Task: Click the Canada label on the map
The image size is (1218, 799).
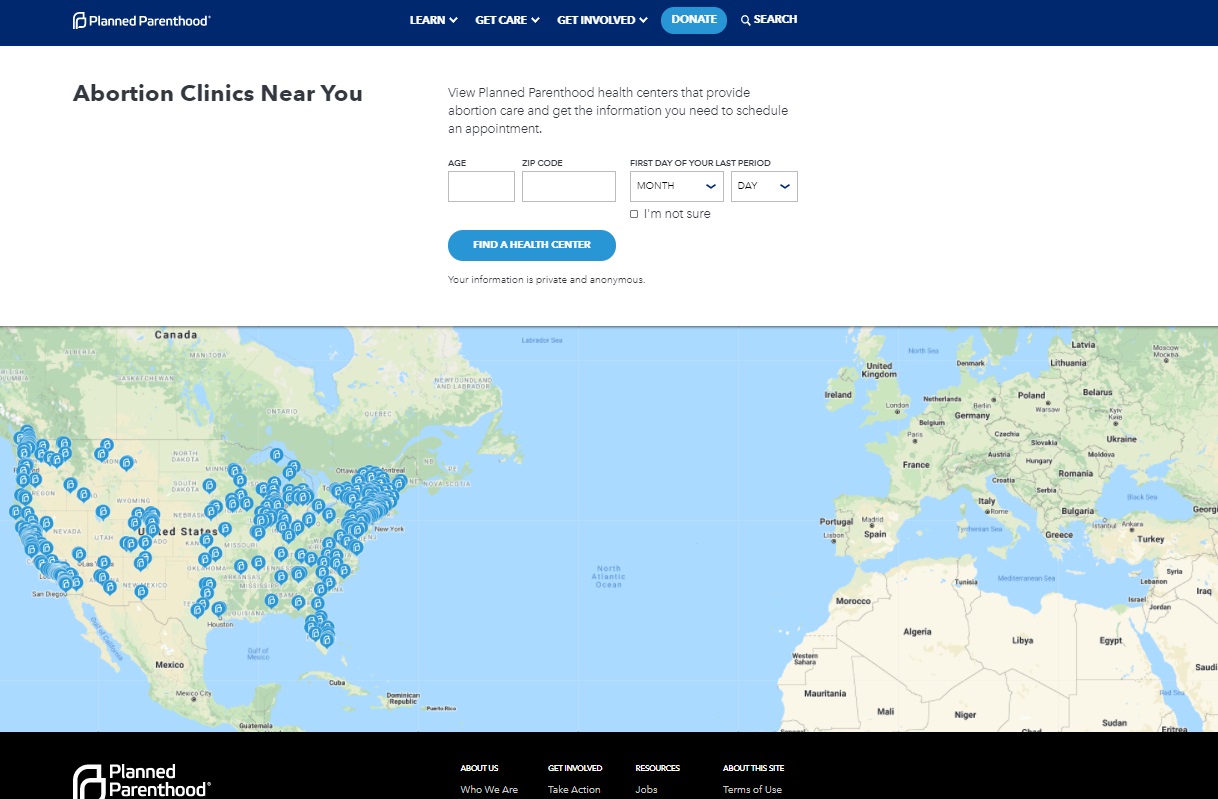Action: [x=176, y=335]
